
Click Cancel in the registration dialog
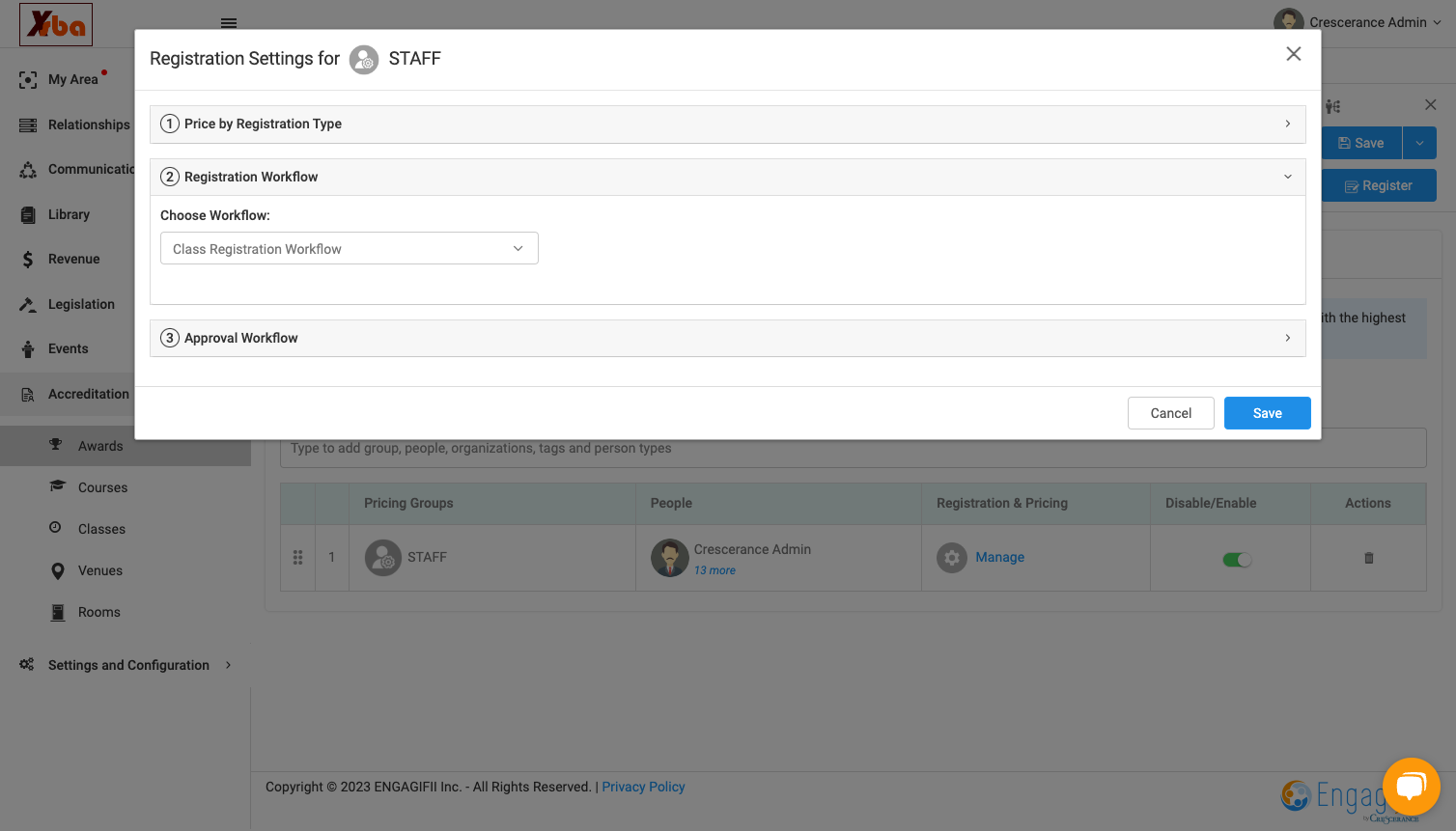(x=1170, y=413)
